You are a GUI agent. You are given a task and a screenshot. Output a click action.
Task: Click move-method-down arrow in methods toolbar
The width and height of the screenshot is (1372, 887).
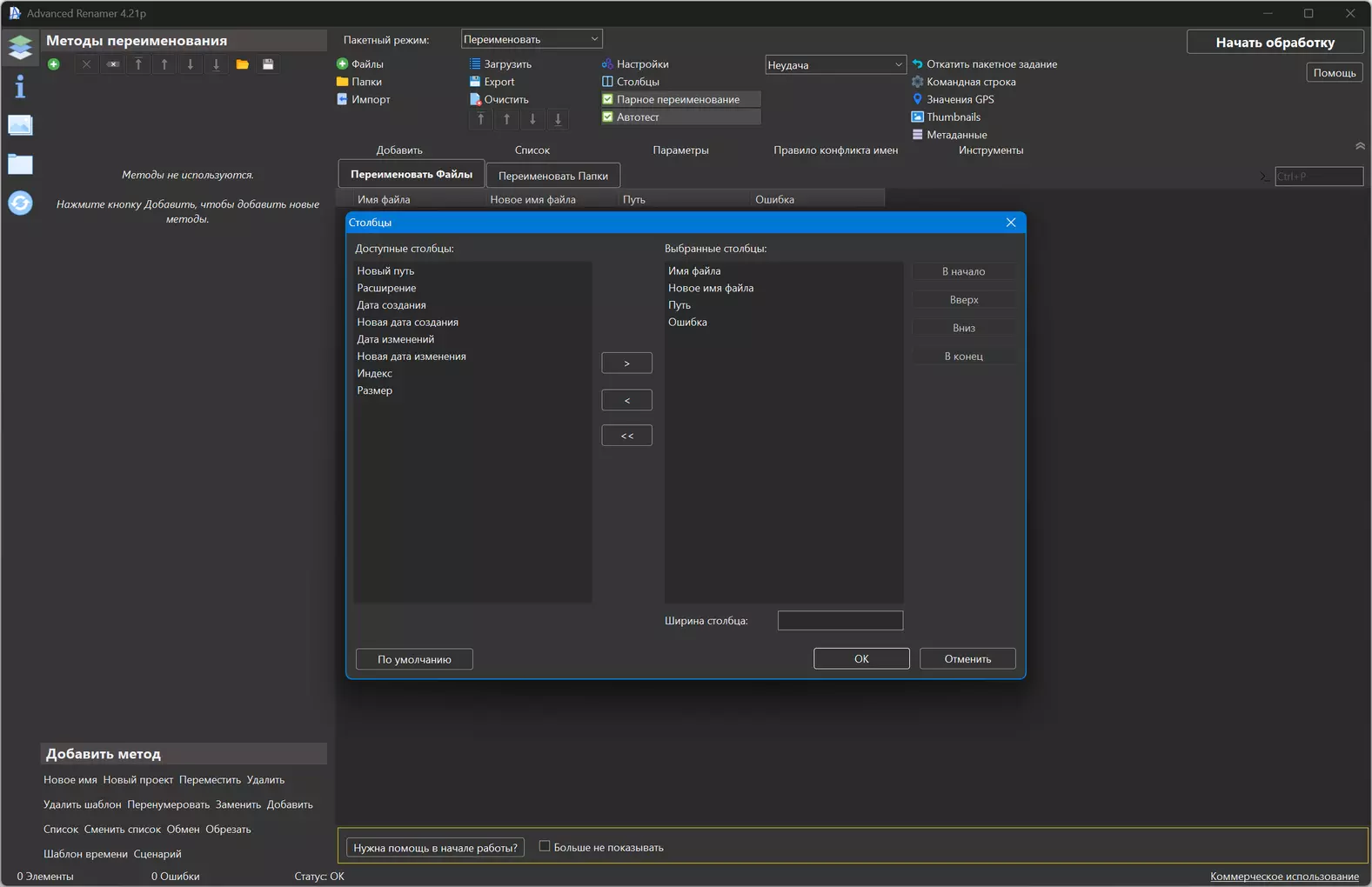[x=191, y=64]
